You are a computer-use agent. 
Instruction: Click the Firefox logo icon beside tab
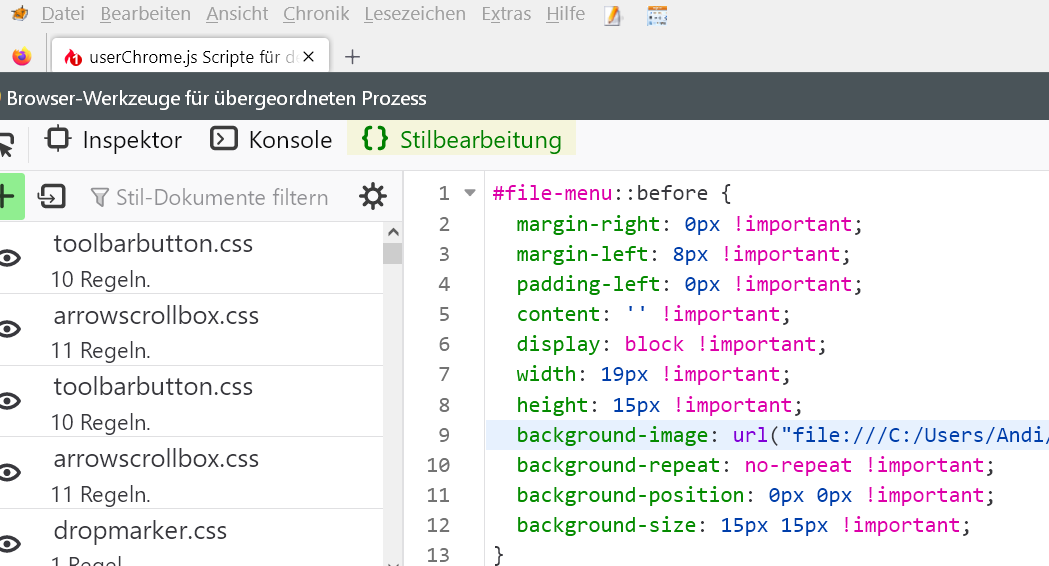[x=21, y=57]
